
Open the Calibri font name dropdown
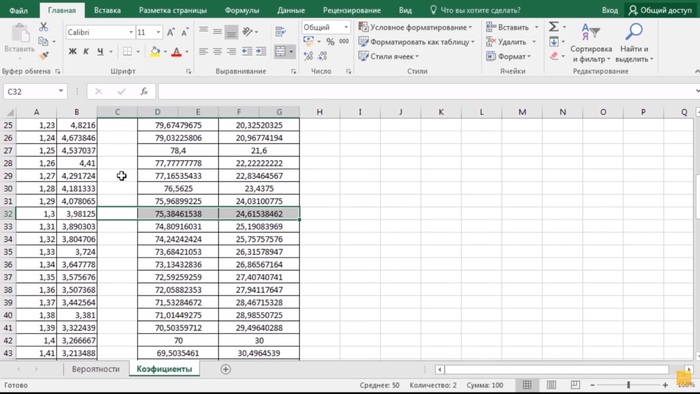[131, 32]
